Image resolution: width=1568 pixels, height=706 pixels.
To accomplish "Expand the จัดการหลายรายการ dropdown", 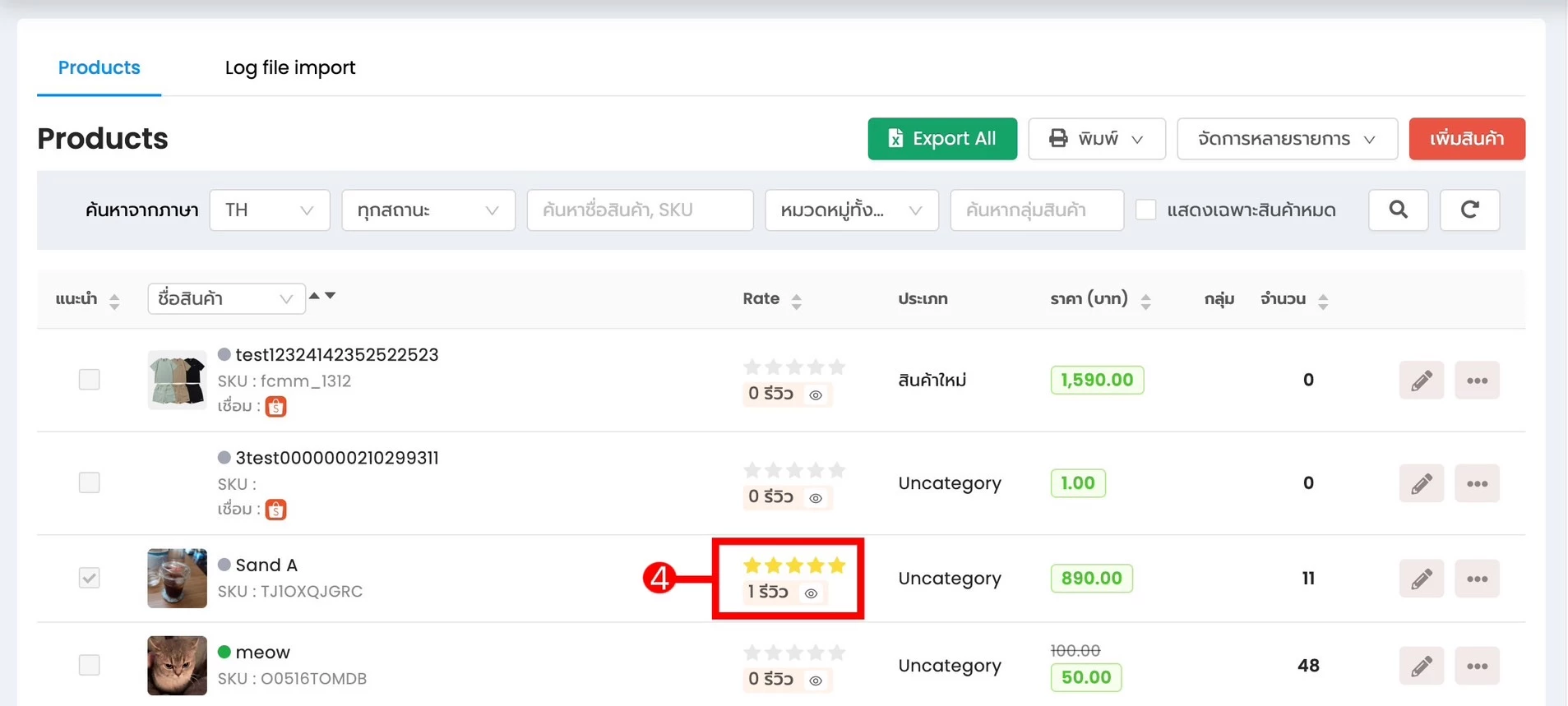I will pyautogui.click(x=1287, y=138).
